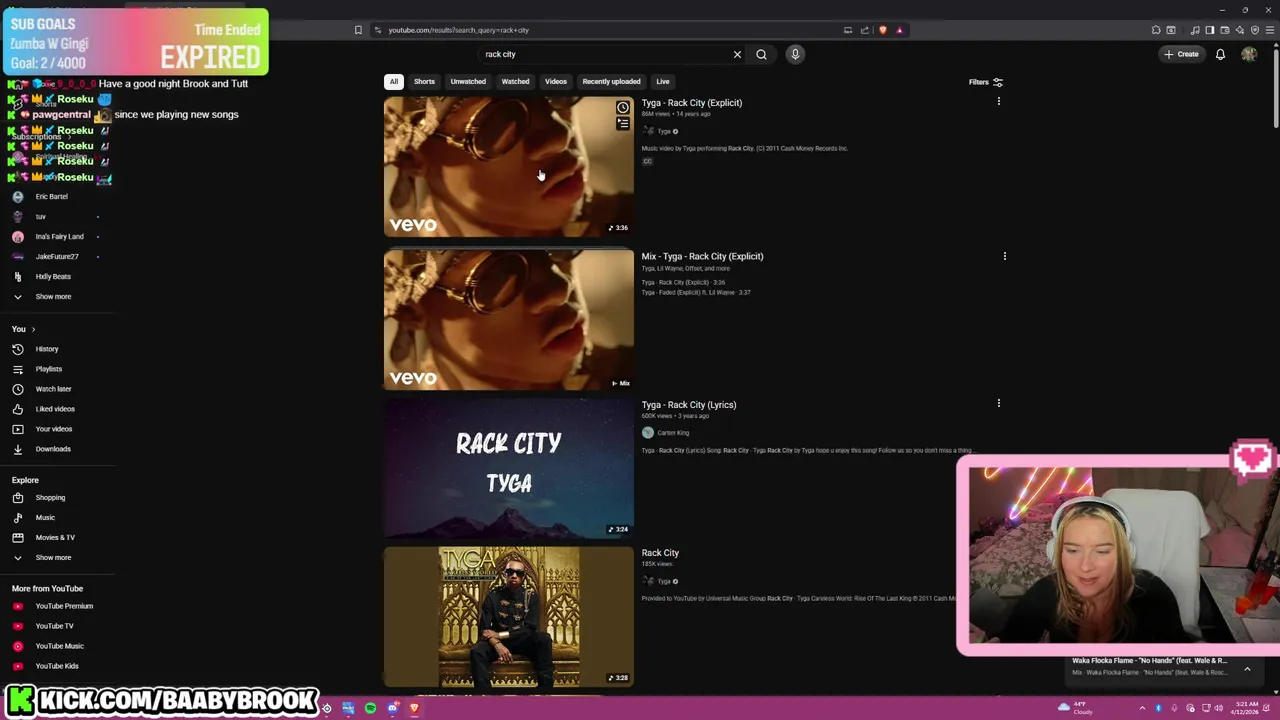Select the Shorts filter chip
This screenshot has height=720, width=1280.
(x=424, y=81)
